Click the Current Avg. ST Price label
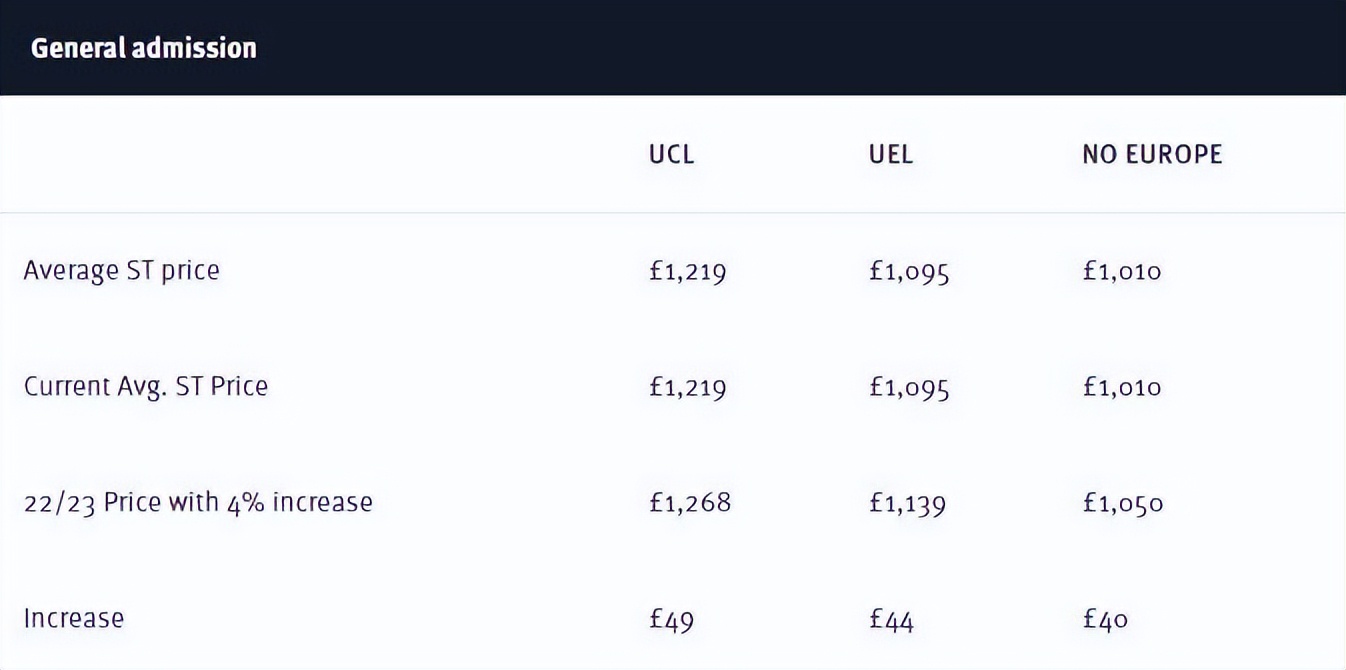Viewport: 1346px width, 670px height. pos(146,387)
